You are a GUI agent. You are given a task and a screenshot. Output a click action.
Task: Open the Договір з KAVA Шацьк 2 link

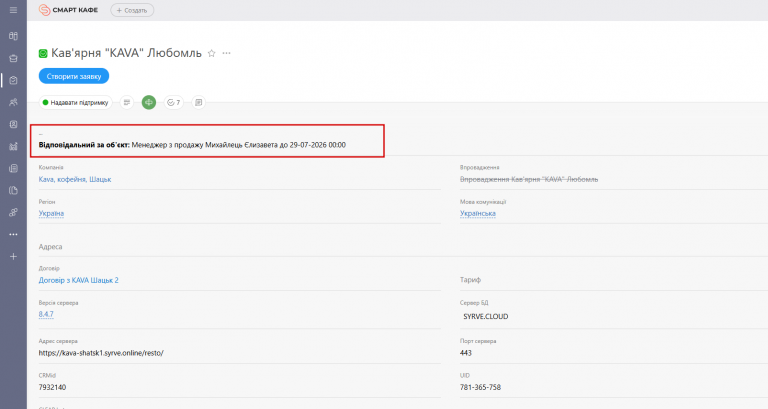pos(78,280)
